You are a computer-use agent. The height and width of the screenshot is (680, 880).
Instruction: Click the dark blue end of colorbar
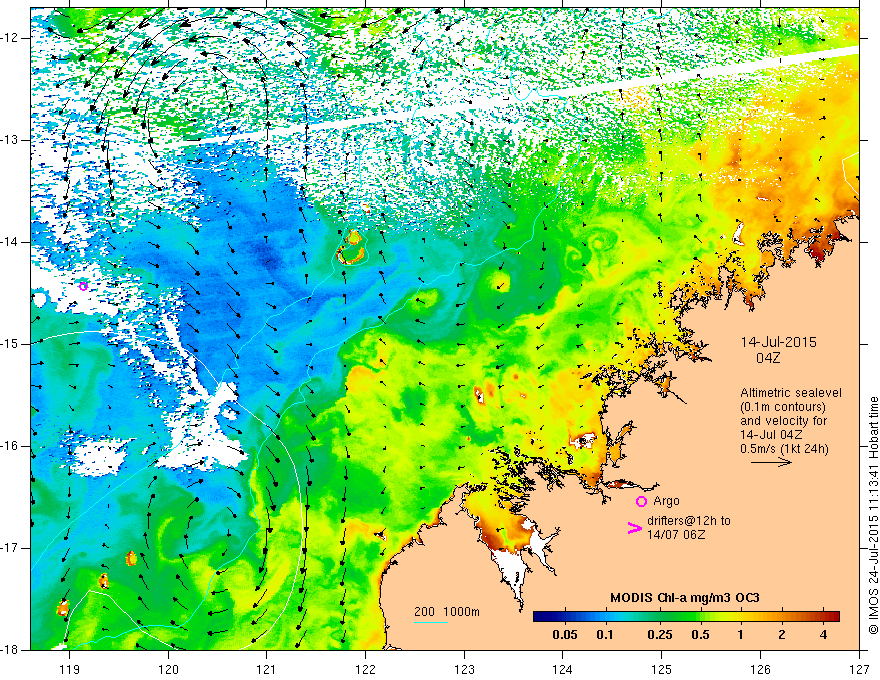click(540, 617)
